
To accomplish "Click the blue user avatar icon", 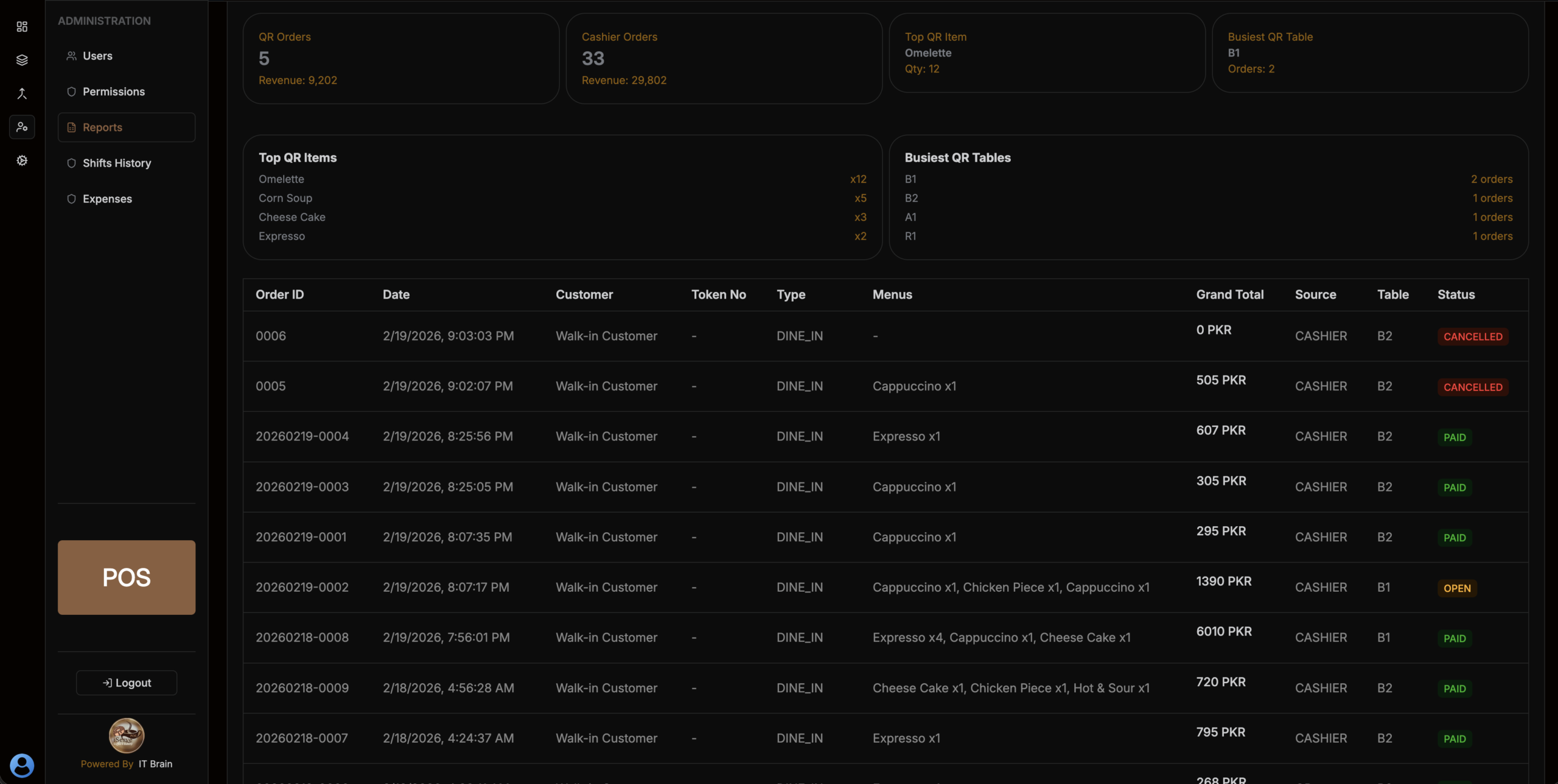I will coord(22,765).
